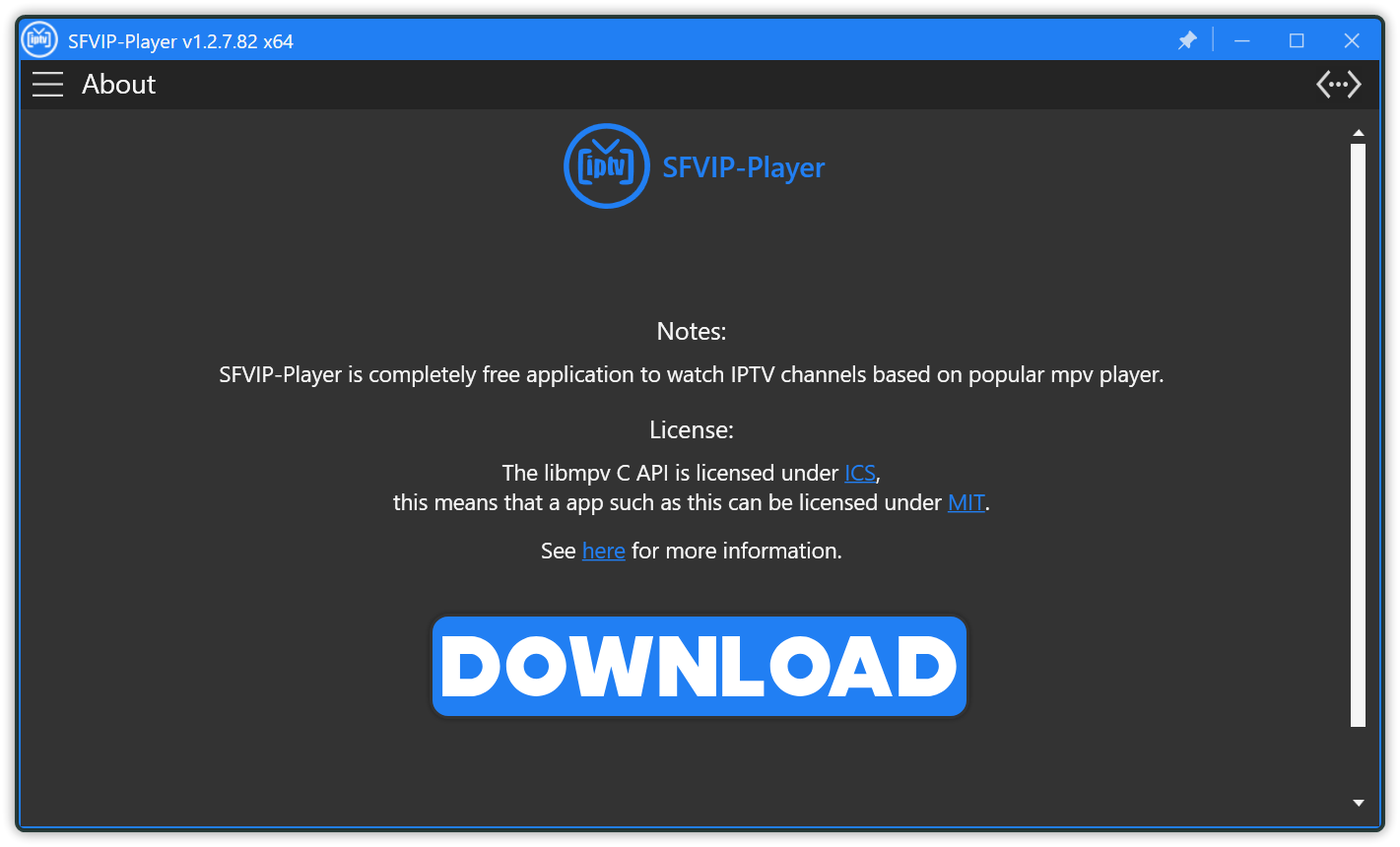1400x847 pixels.
Task: Click the 'License:' heading
Action: click(692, 430)
